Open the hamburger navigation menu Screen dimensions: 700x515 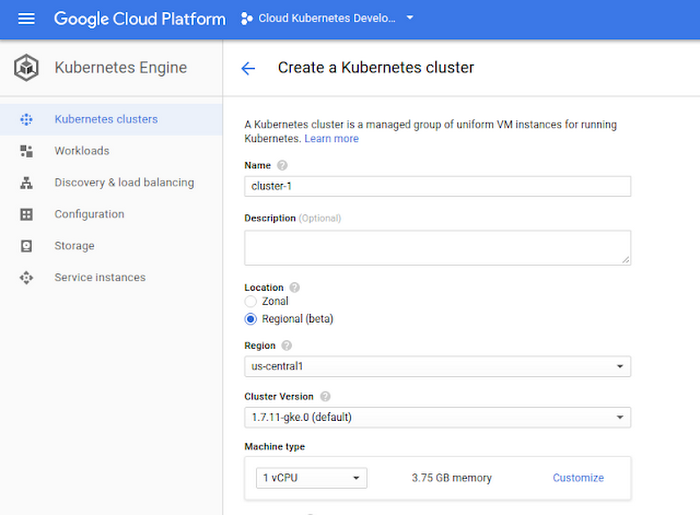(26, 19)
